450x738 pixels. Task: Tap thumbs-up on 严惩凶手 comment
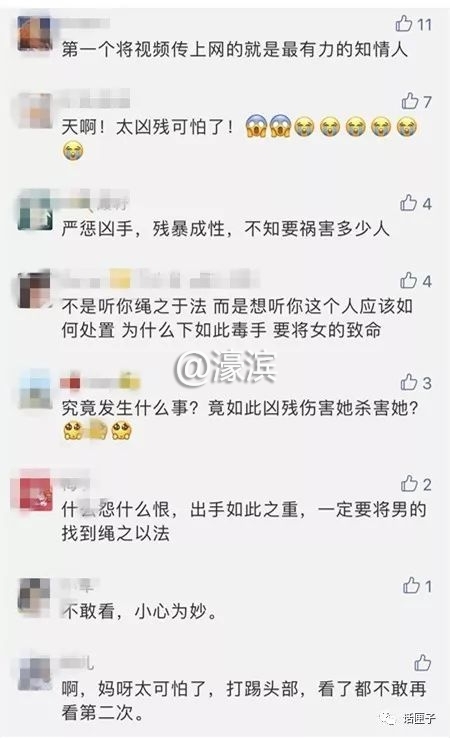[x=409, y=203]
